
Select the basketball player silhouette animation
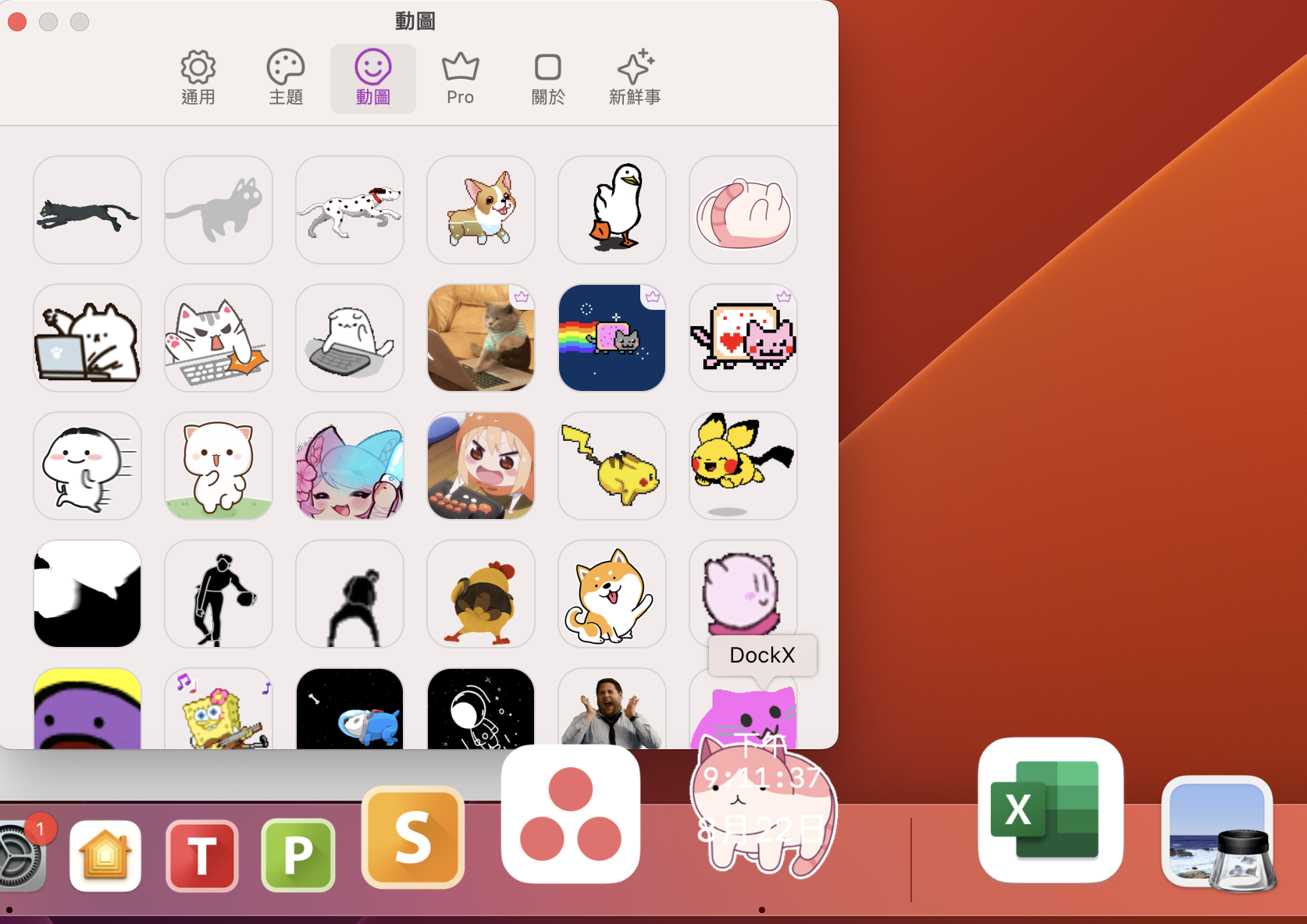219,594
